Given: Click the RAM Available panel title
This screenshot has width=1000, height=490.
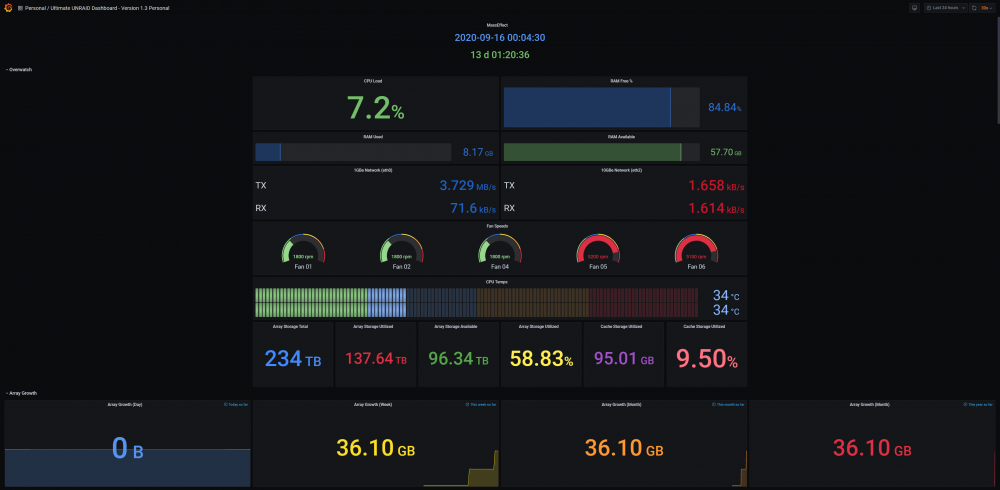Looking at the screenshot, I should [622, 137].
